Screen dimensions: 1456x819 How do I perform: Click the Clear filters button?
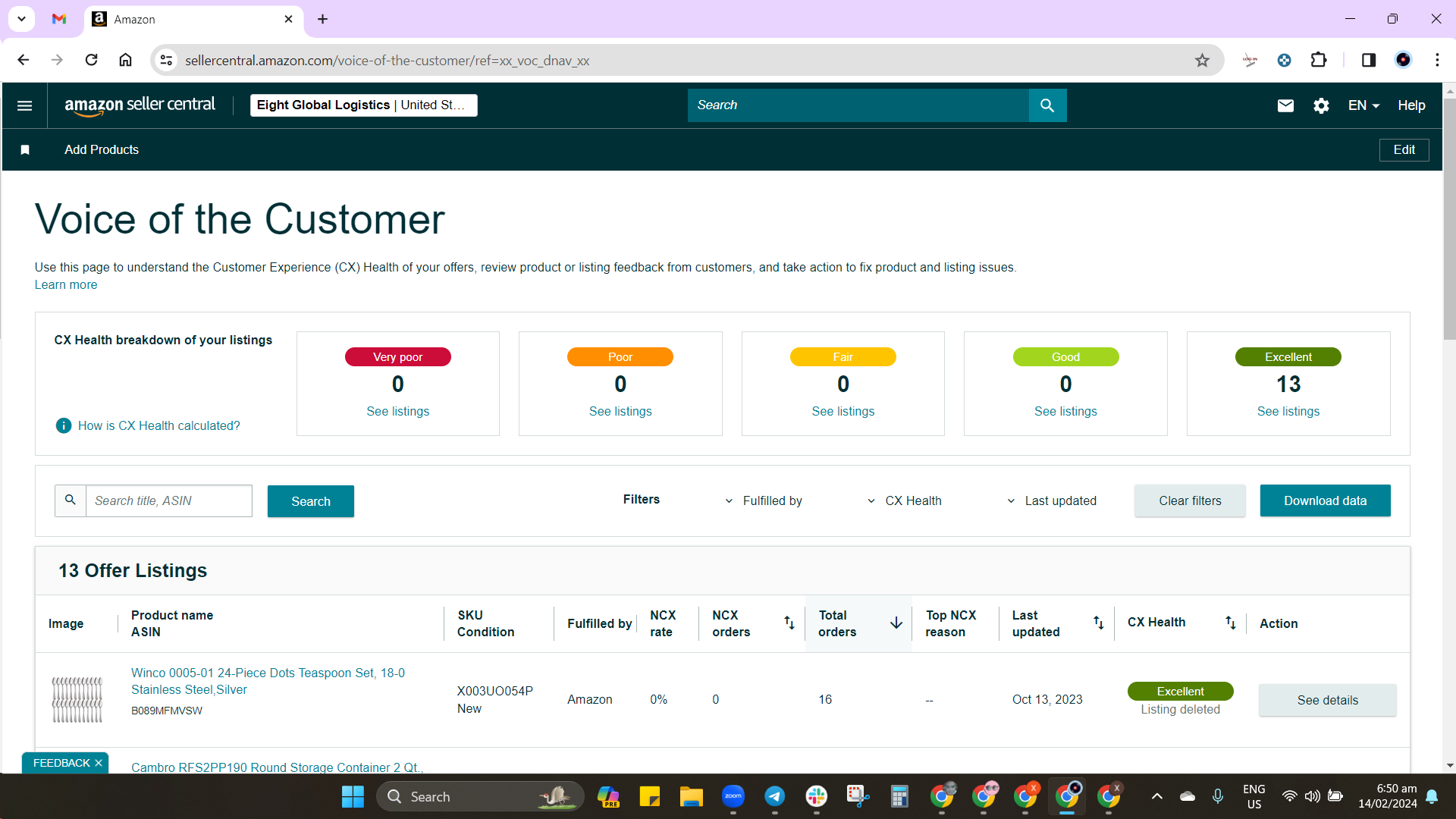[x=1190, y=500]
